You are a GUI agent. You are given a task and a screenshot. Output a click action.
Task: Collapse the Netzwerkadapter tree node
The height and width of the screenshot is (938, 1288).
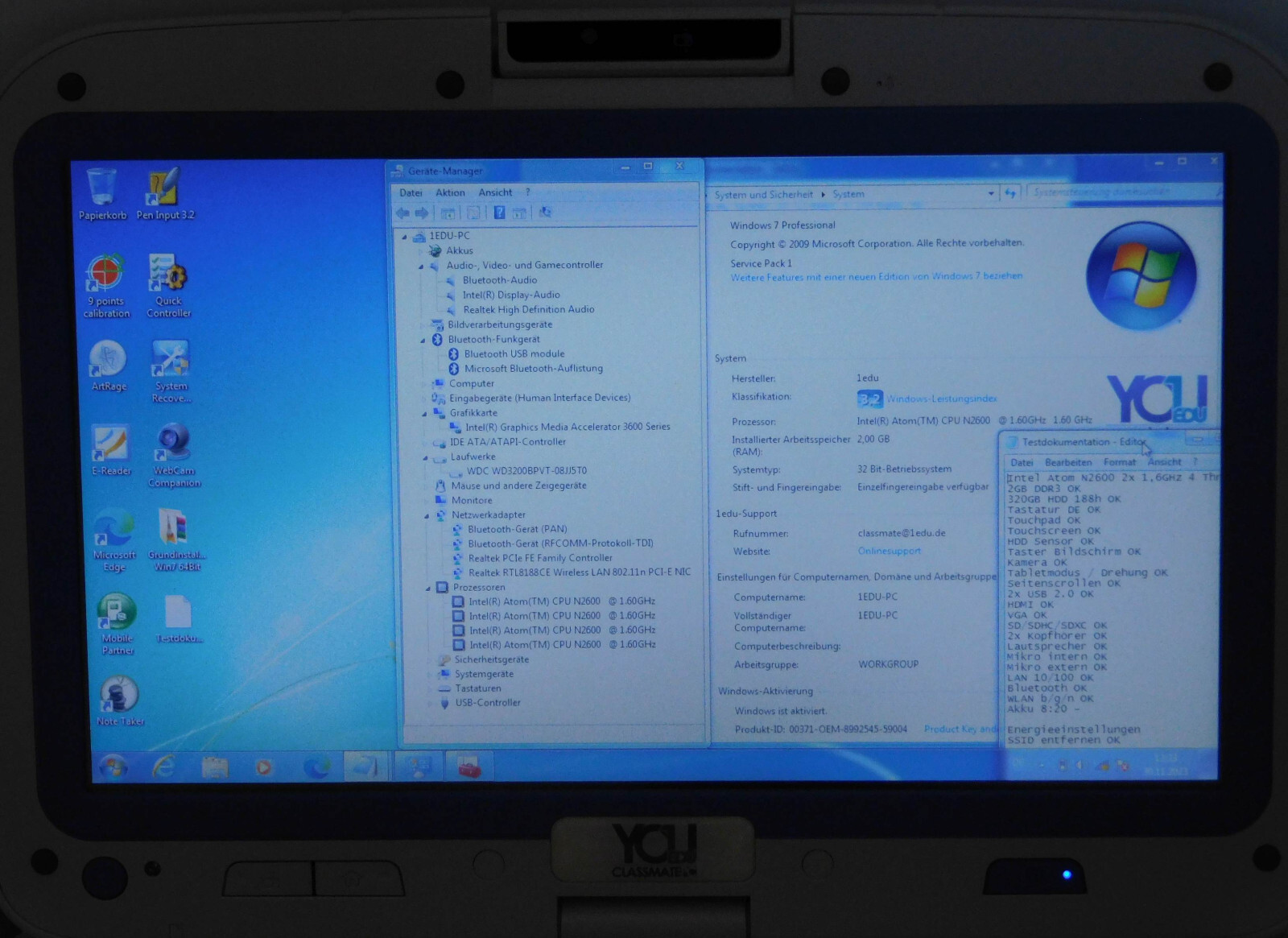[427, 516]
